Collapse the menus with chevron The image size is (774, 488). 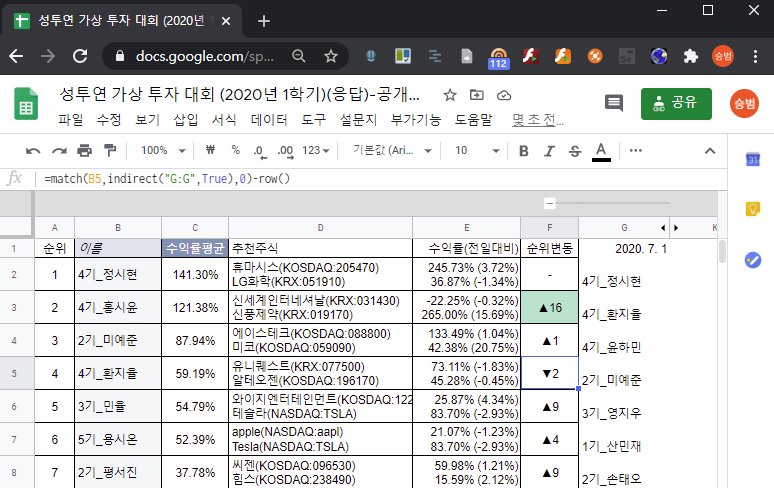(710, 151)
